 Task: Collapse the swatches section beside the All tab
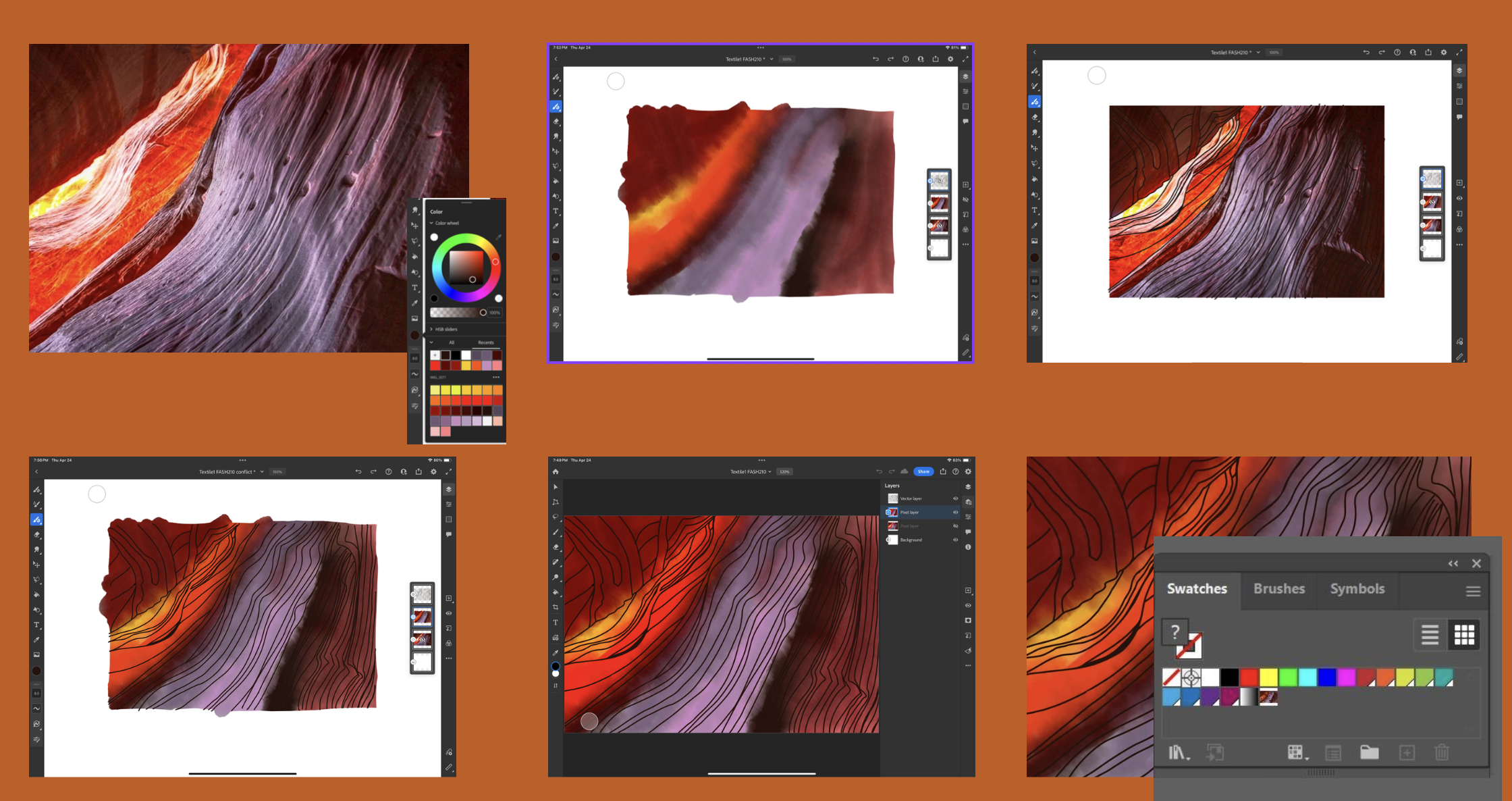pyautogui.click(x=432, y=342)
